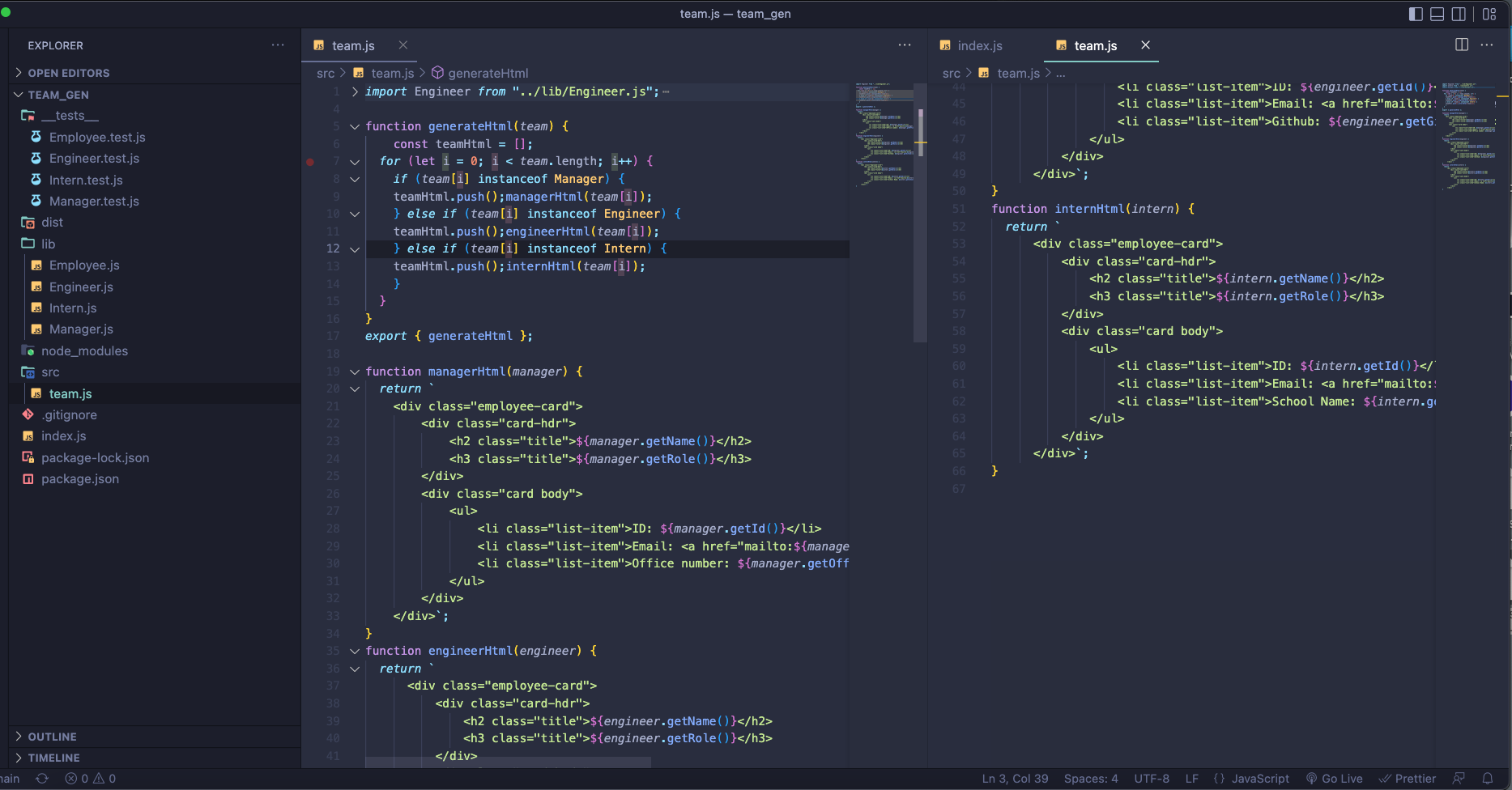The width and height of the screenshot is (1512, 790).
Task: Open the split editor icon
Action: tap(1461, 45)
